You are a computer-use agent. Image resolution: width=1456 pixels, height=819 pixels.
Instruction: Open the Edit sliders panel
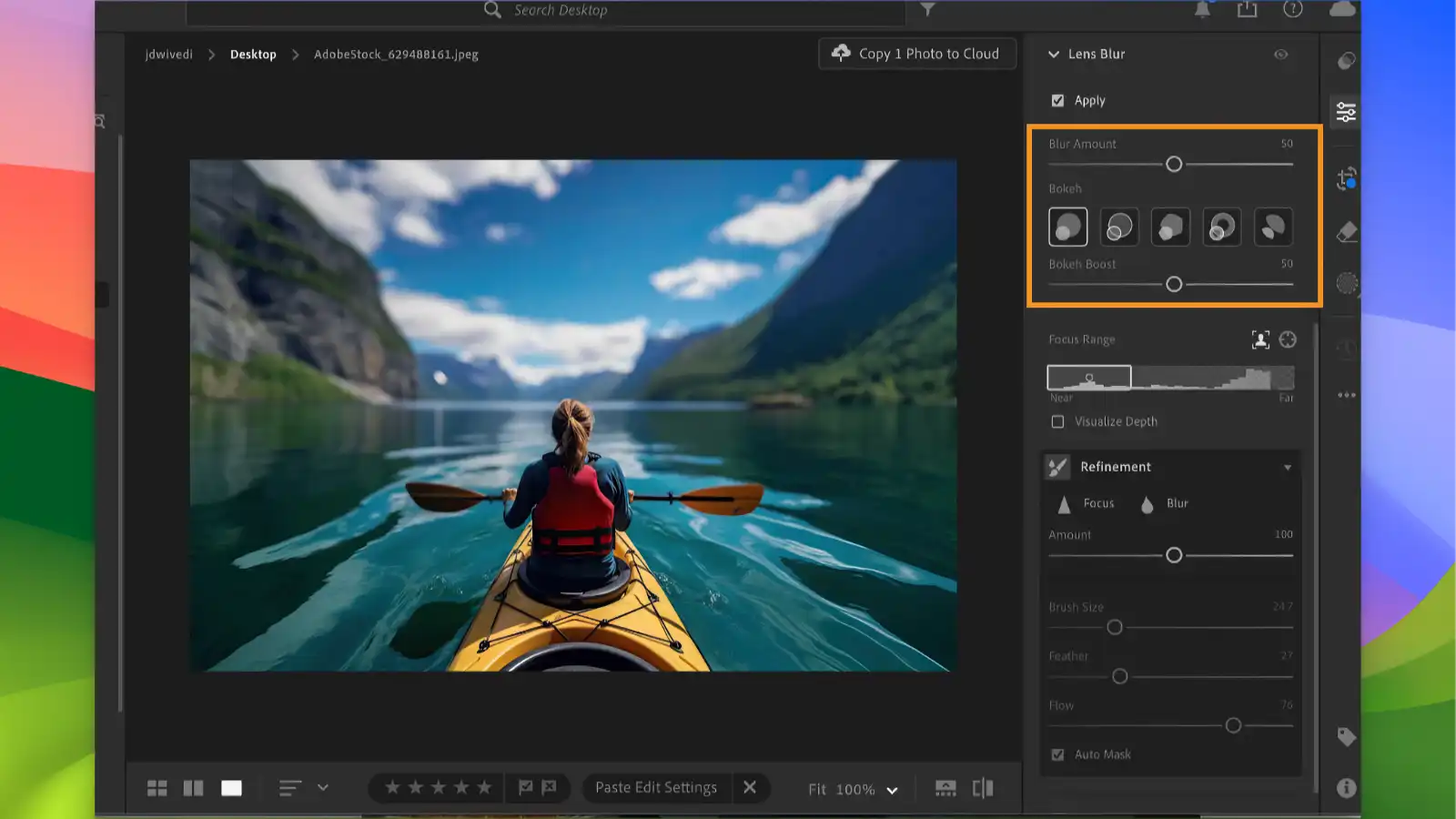1345,111
